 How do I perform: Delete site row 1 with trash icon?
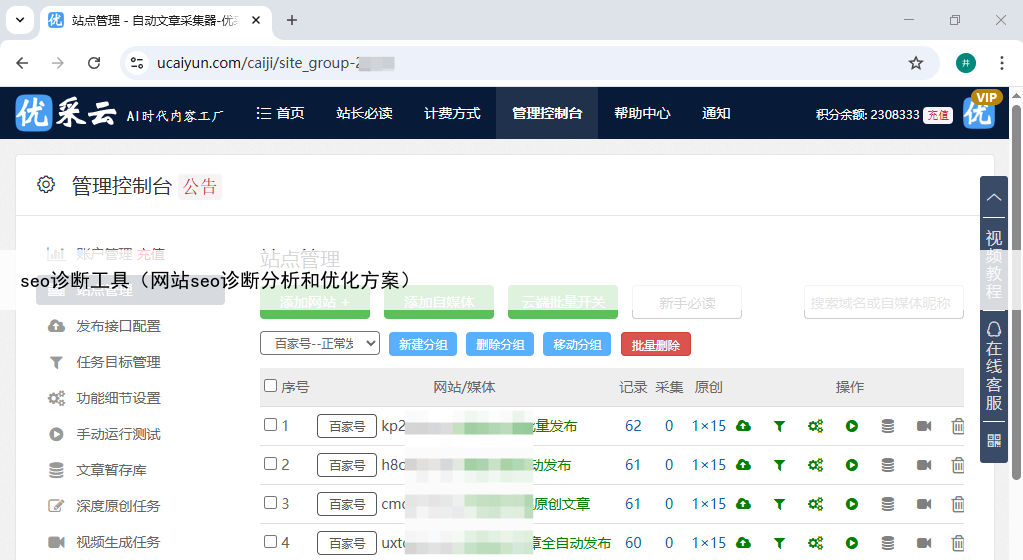pyautogui.click(x=957, y=426)
